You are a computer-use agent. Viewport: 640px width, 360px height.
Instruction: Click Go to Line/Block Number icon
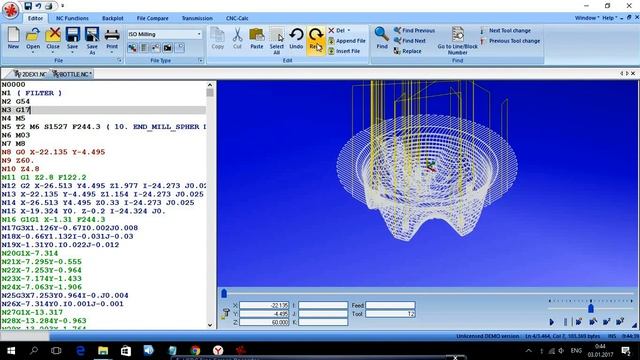(x=458, y=34)
